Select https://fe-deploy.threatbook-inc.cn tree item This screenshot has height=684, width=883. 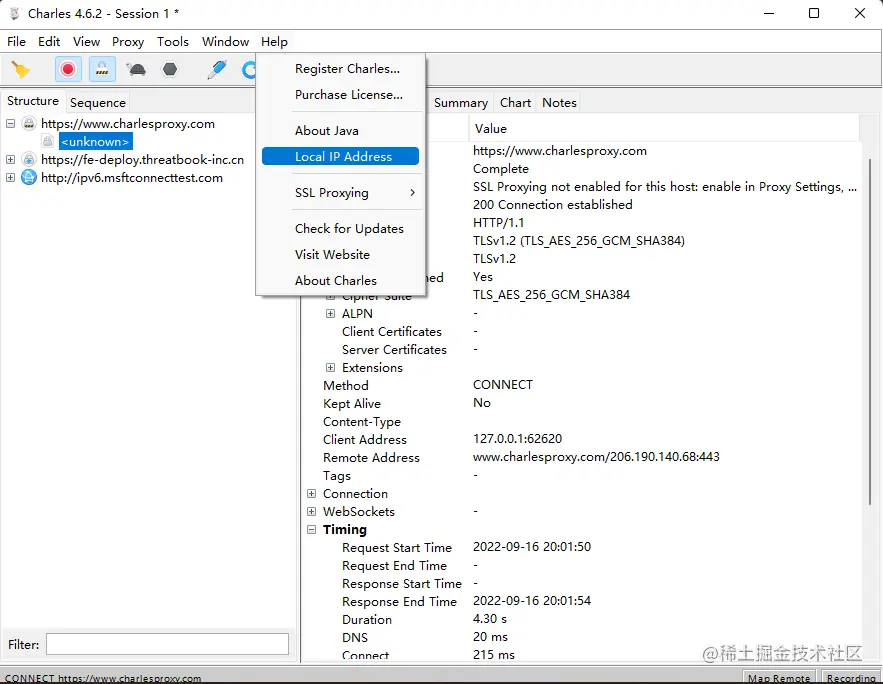[x=142, y=159]
